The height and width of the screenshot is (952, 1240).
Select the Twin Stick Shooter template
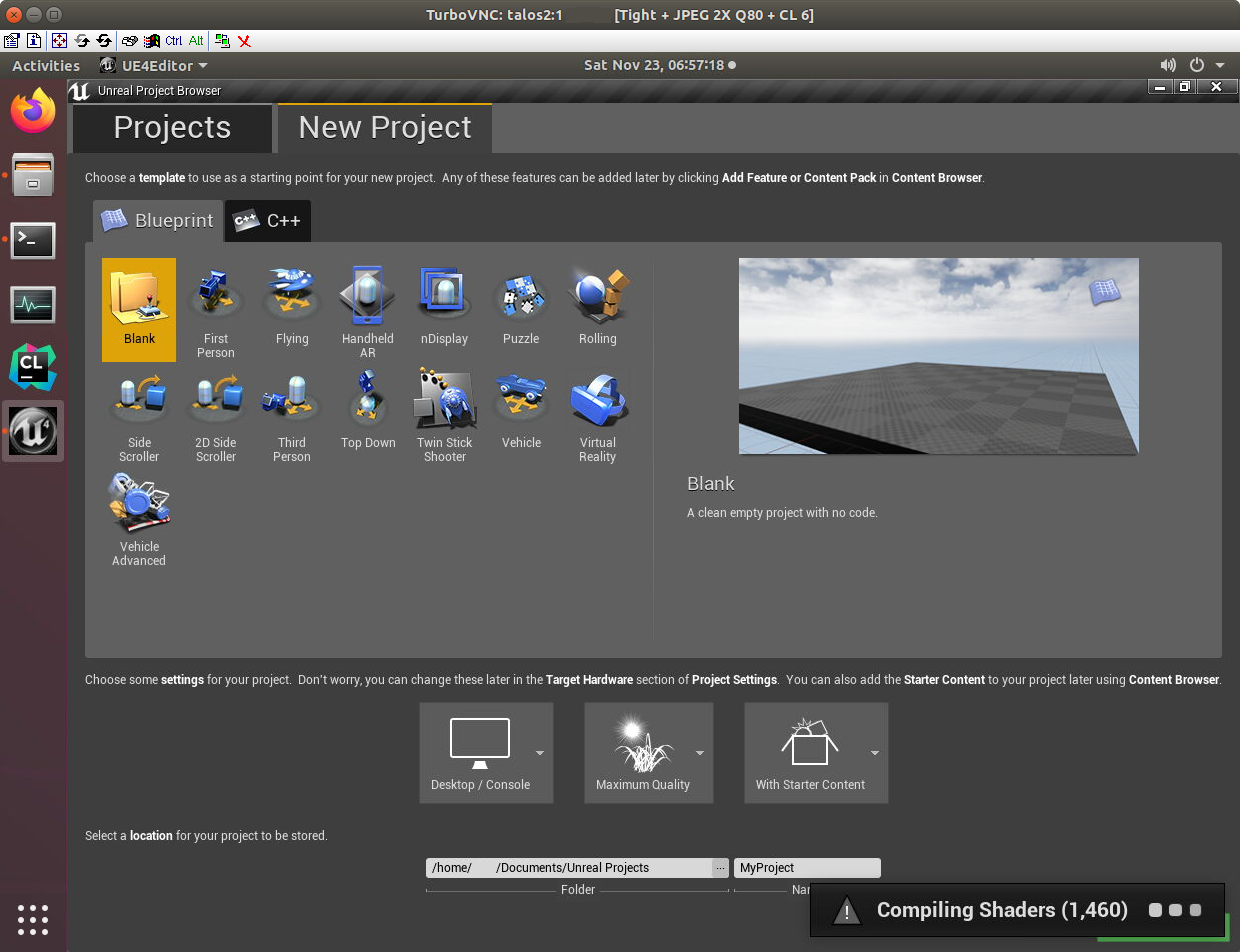pos(445,414)
